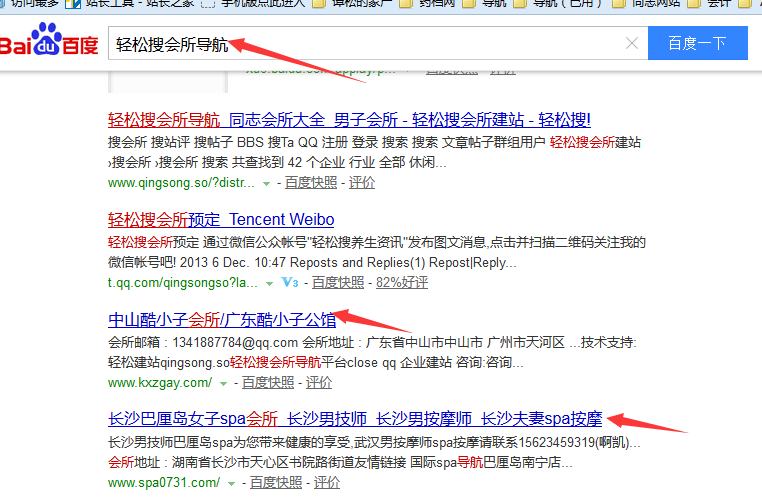Open the www.qingsong.so result URL
Image resolution: width=762 pixels, height=502 pixels.
[181, 183]
